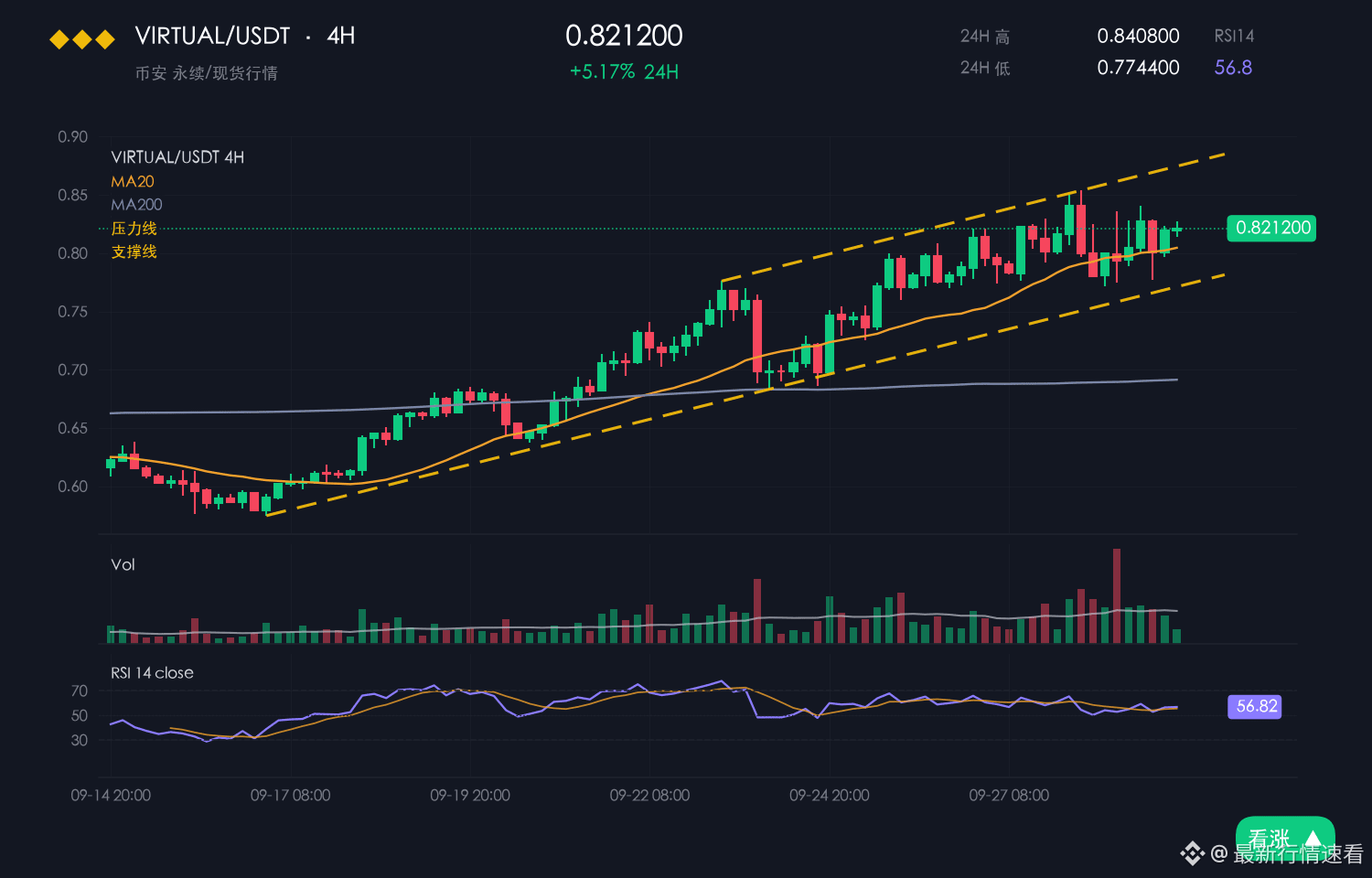This screenshot has height=878, width=1372.
Task: Click the +5.17% 24H change text
Action: point(624,72)
